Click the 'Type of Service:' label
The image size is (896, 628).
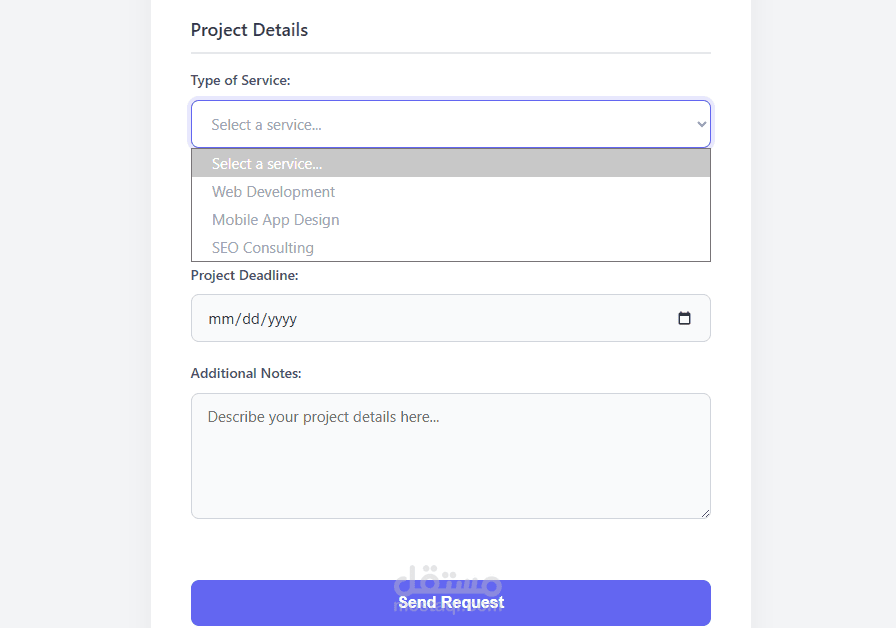(x=240, y=81)
